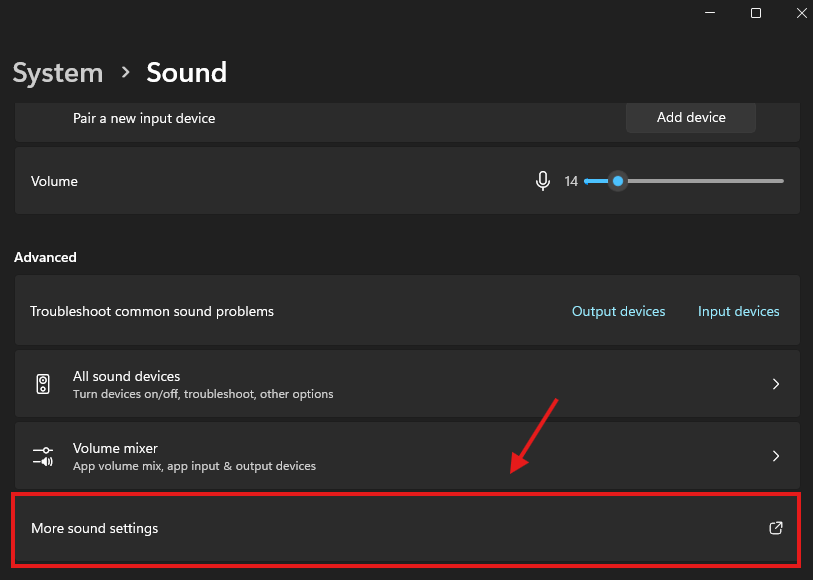
Task: Expand Volume mixer using its right chevron
Action: [776, 457]
